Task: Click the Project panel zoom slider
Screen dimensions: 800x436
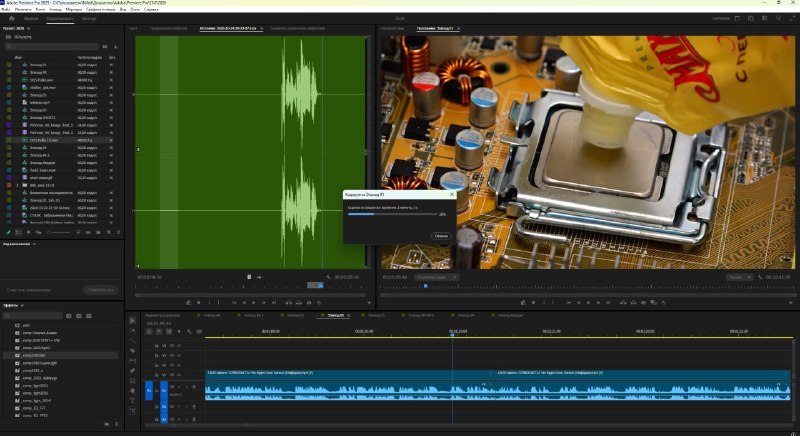Action: [x=59, y=232]
